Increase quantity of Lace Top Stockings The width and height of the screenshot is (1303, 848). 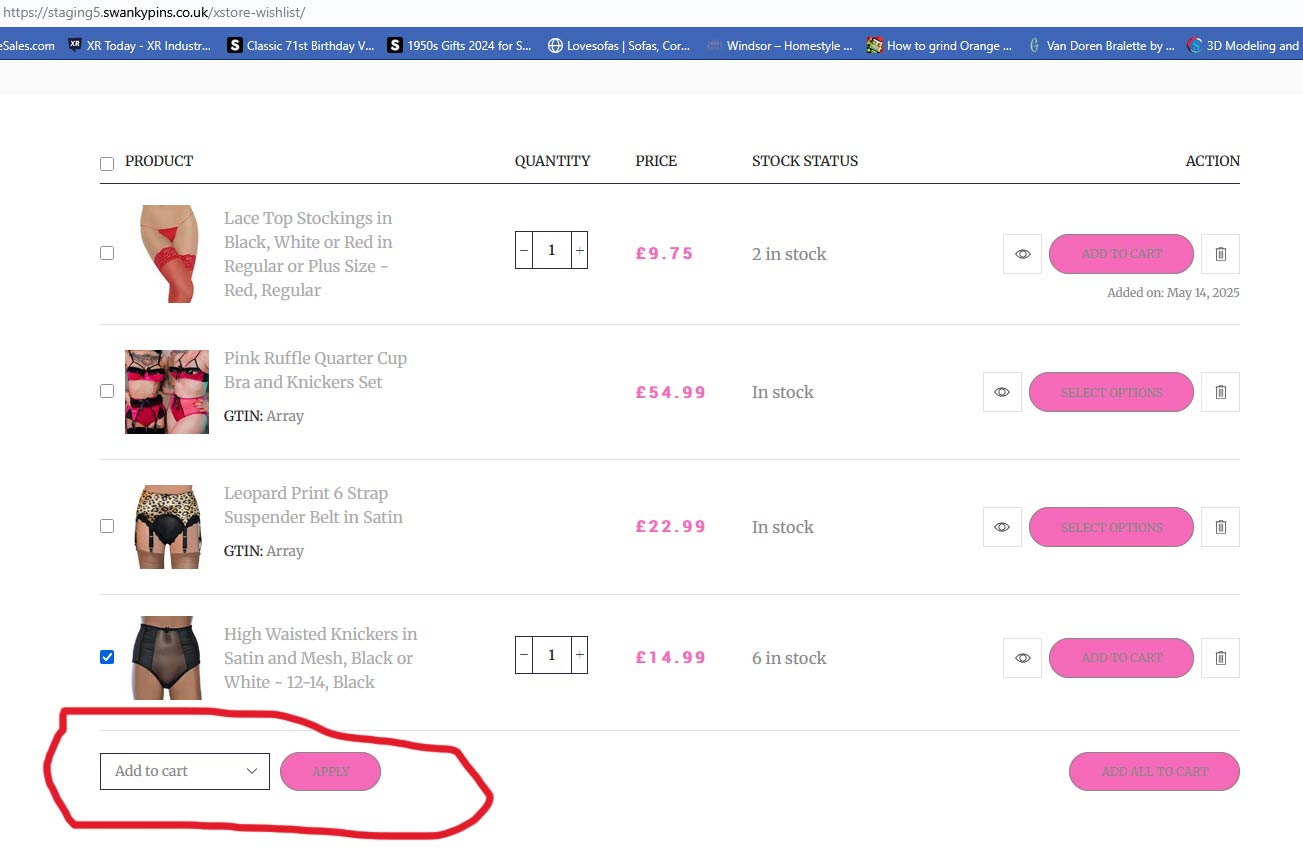point(579,250)
